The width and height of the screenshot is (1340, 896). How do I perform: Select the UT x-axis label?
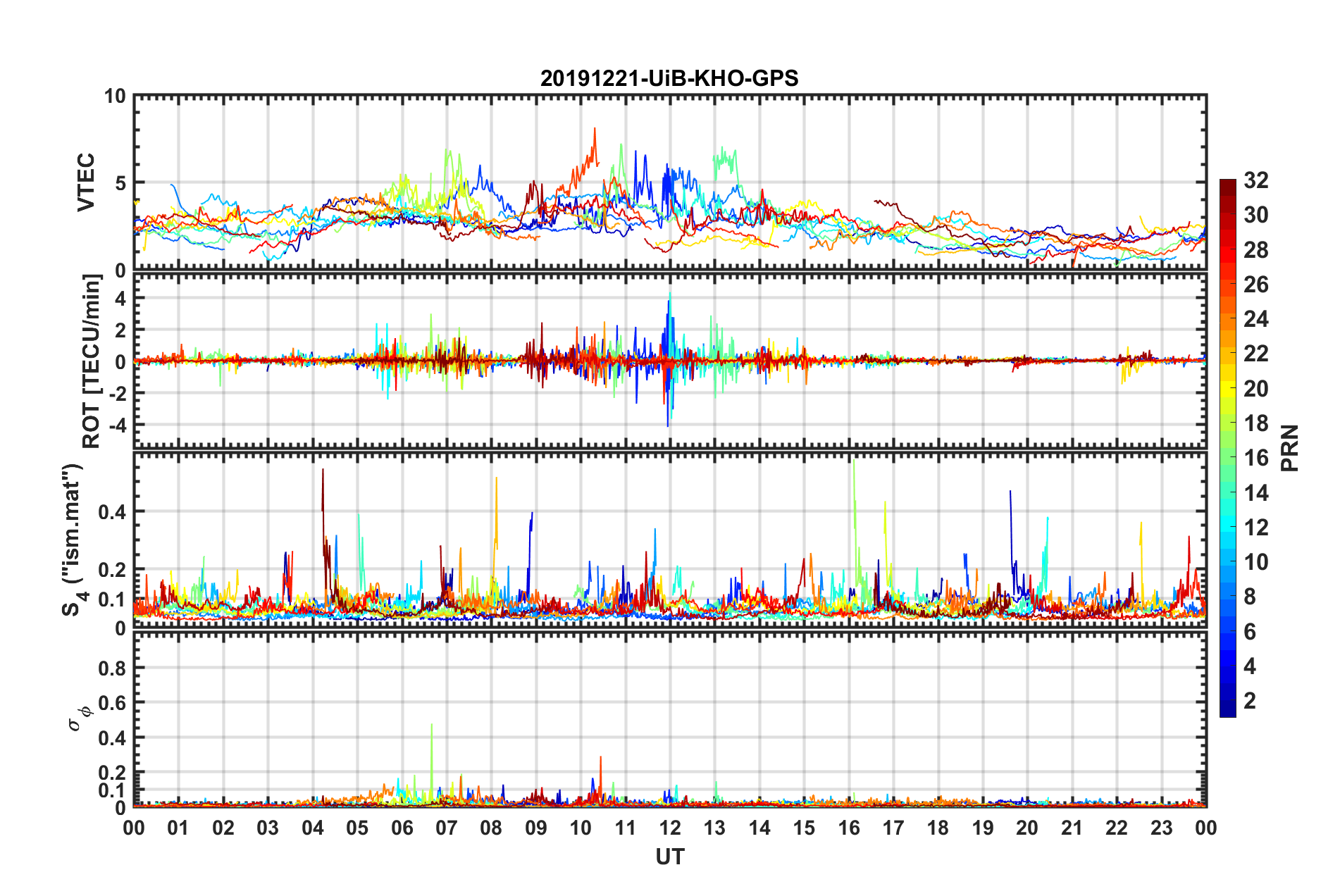coord(669,857)
